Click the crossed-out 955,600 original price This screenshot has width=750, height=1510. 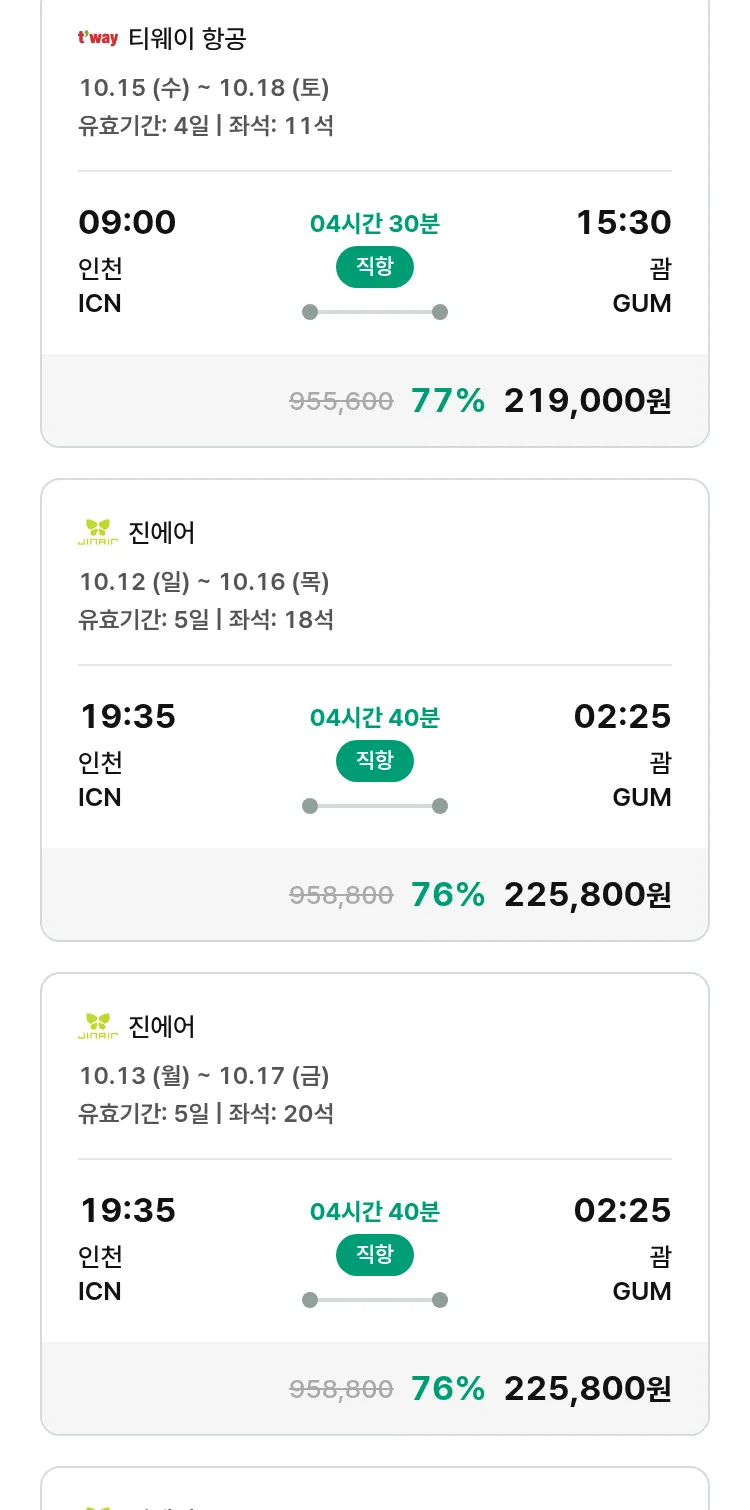tap(341, 402)
